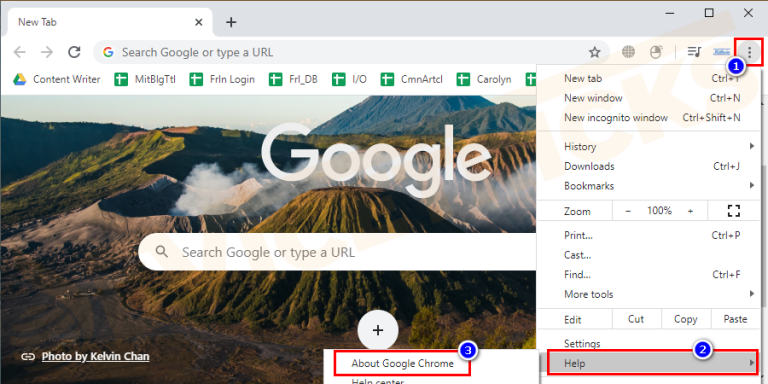Screen dimensions: 768x384
Task: Bookmark this tab with the star icon
Action: click(x=595, y=52)
